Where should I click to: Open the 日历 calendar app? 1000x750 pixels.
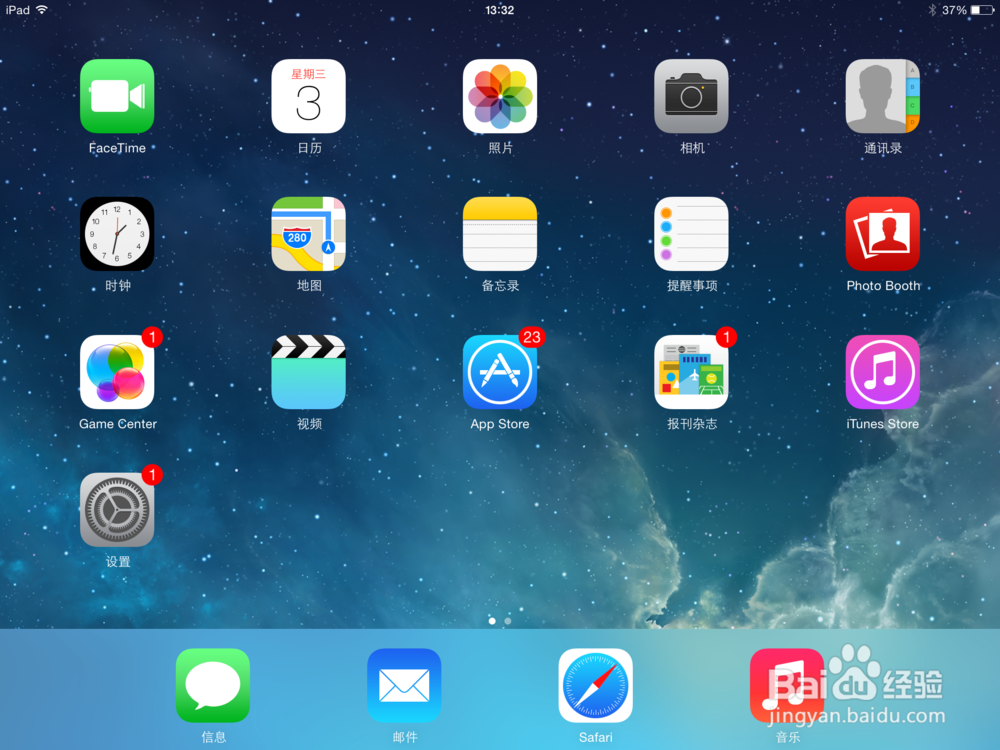click(309, 96)
